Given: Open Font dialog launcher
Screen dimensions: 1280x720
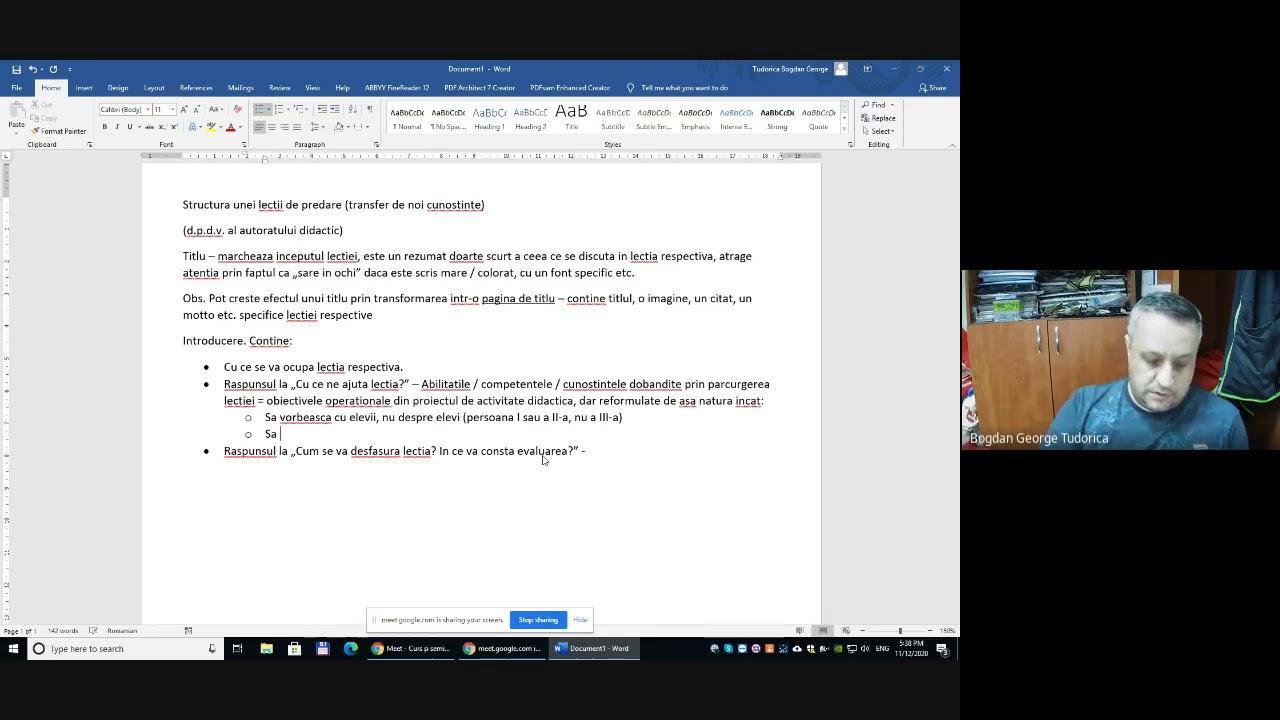Looking at the screenshot, I should (244, 145).
